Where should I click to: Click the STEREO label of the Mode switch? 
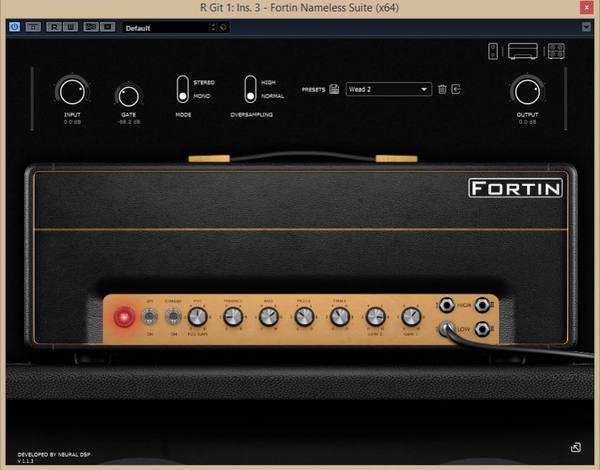(204, 83)
